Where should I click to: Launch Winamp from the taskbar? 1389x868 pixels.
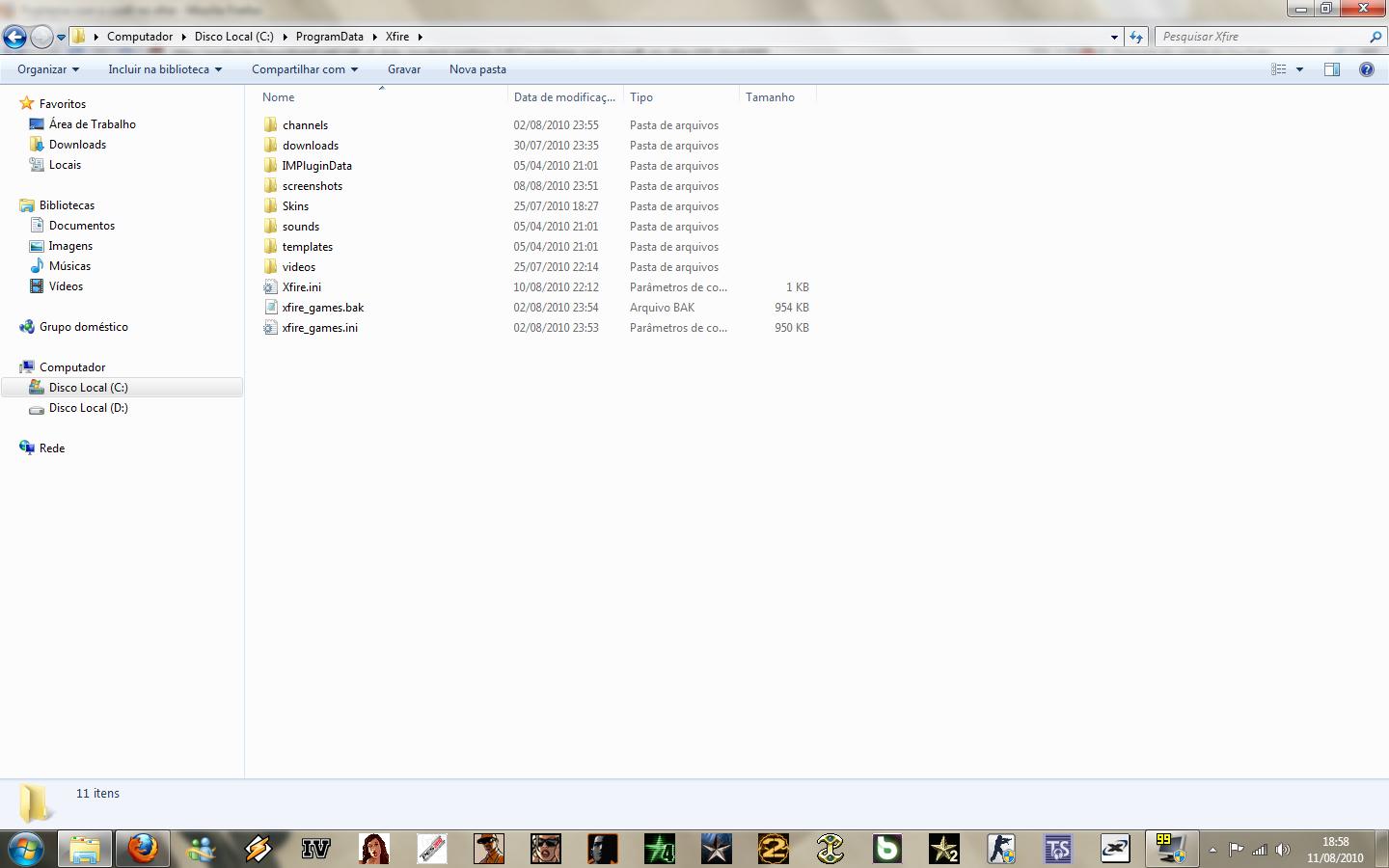tap(259, 849)
